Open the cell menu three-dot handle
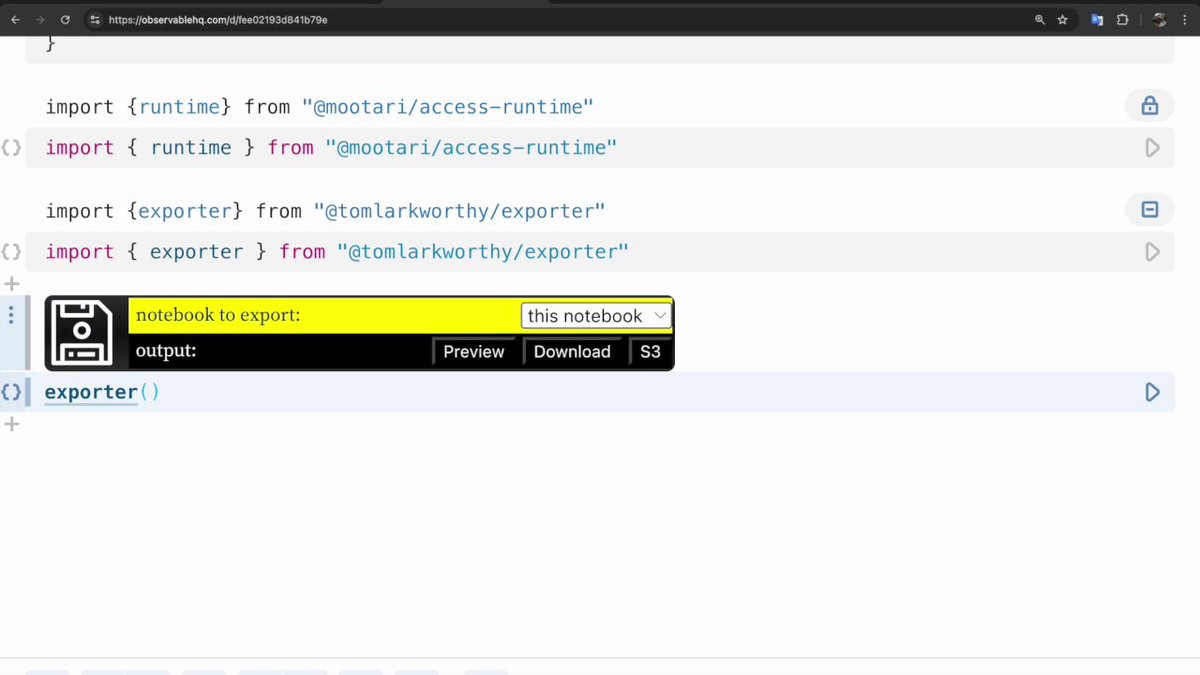The width and height of the screenshot is (1200, 675). point(11,315)
